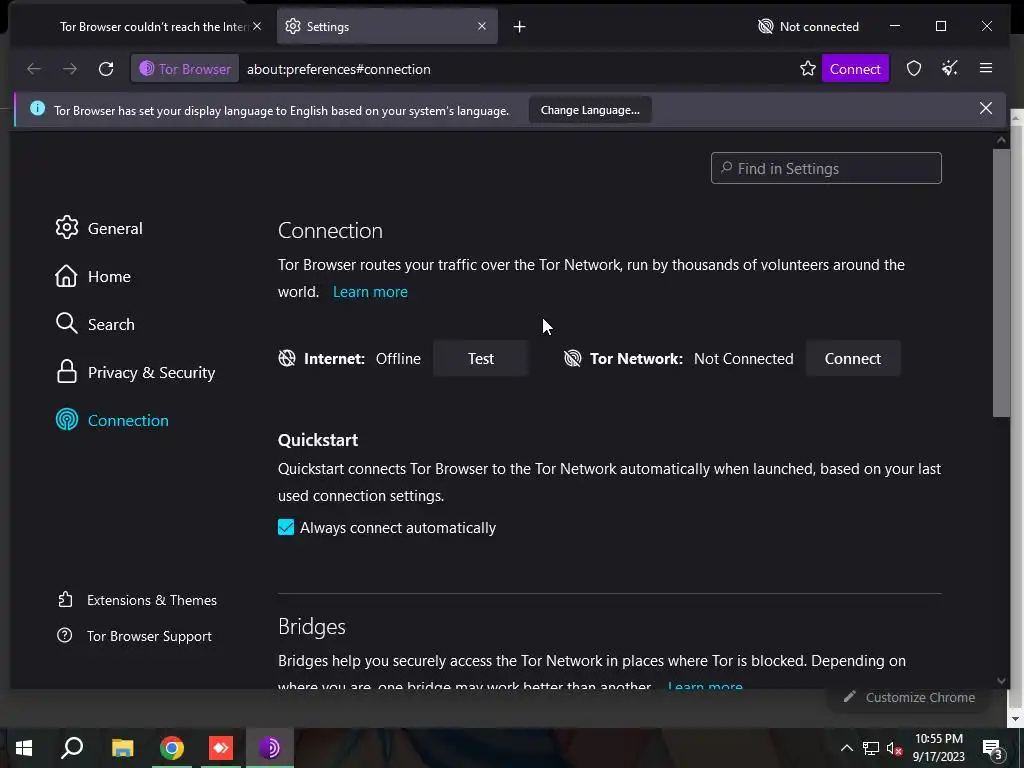
Task: Click the network tray icon
Action: (871, 748)
